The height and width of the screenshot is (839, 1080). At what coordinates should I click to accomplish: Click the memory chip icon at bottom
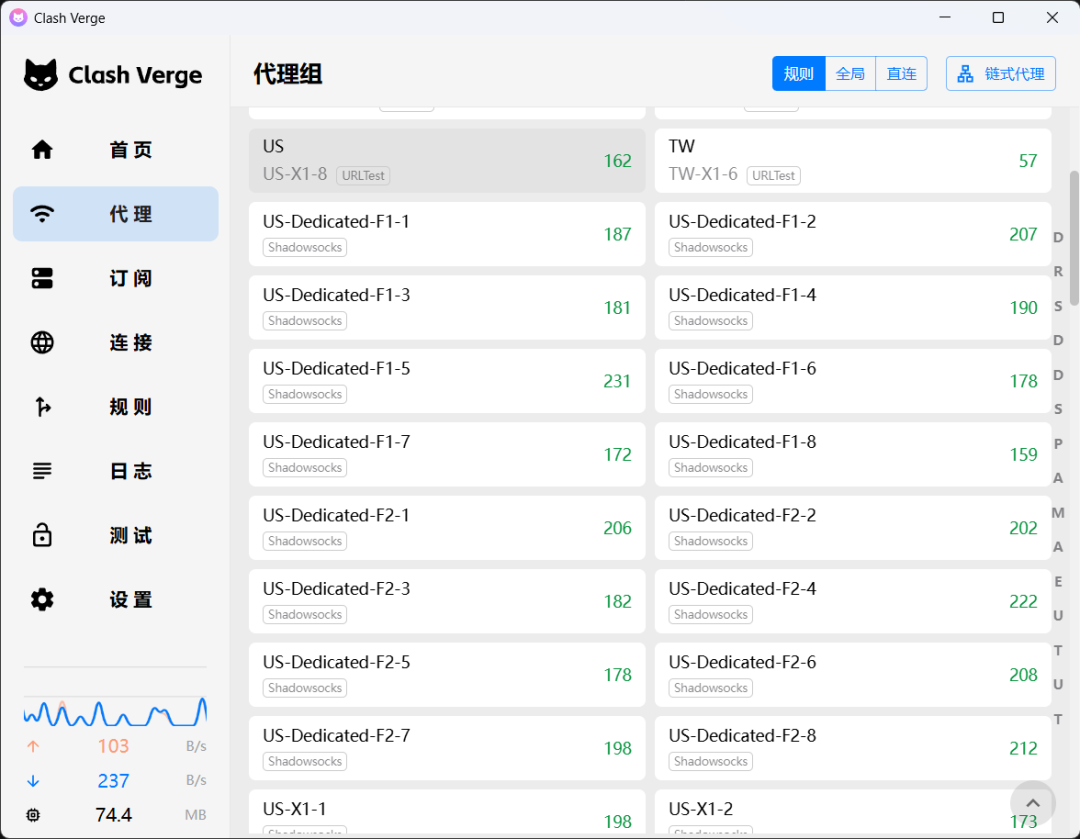pos(33,815)
